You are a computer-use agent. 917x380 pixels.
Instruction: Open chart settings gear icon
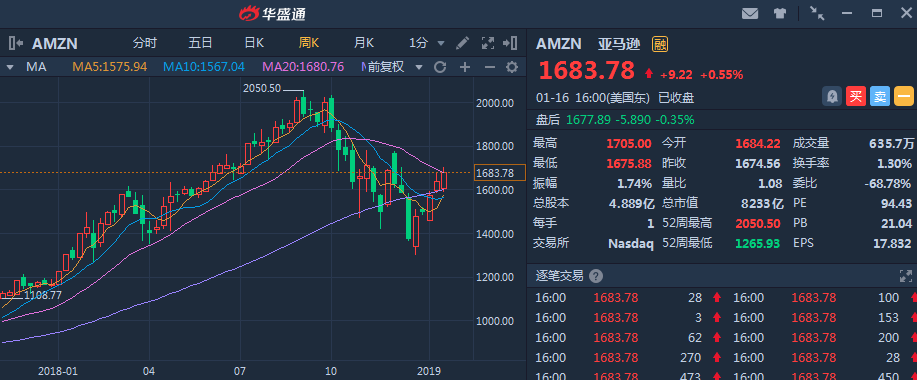pyautogui.click(x=512, y=67)
